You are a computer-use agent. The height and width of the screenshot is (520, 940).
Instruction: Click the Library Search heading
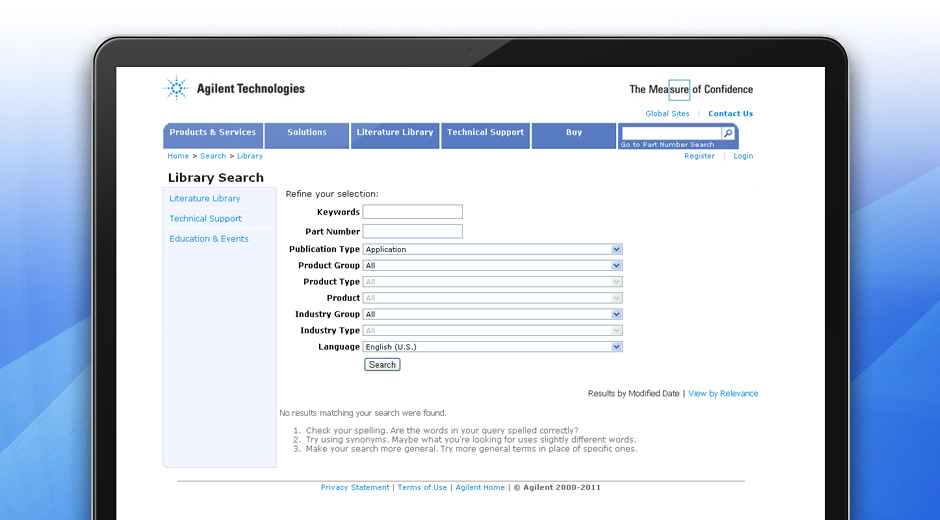216,178
